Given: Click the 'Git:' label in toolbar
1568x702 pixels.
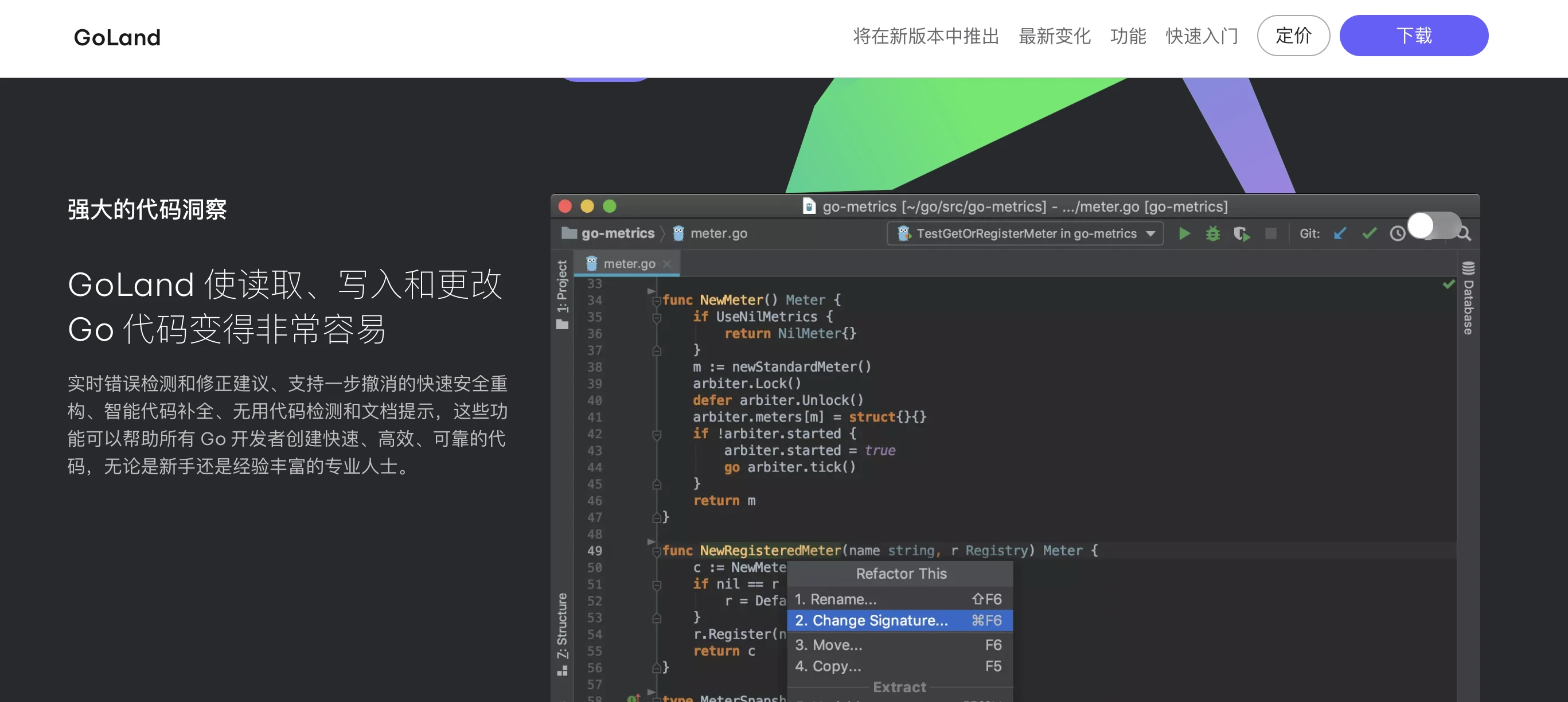Looking at the screenshot, I should coord(1309,234).
